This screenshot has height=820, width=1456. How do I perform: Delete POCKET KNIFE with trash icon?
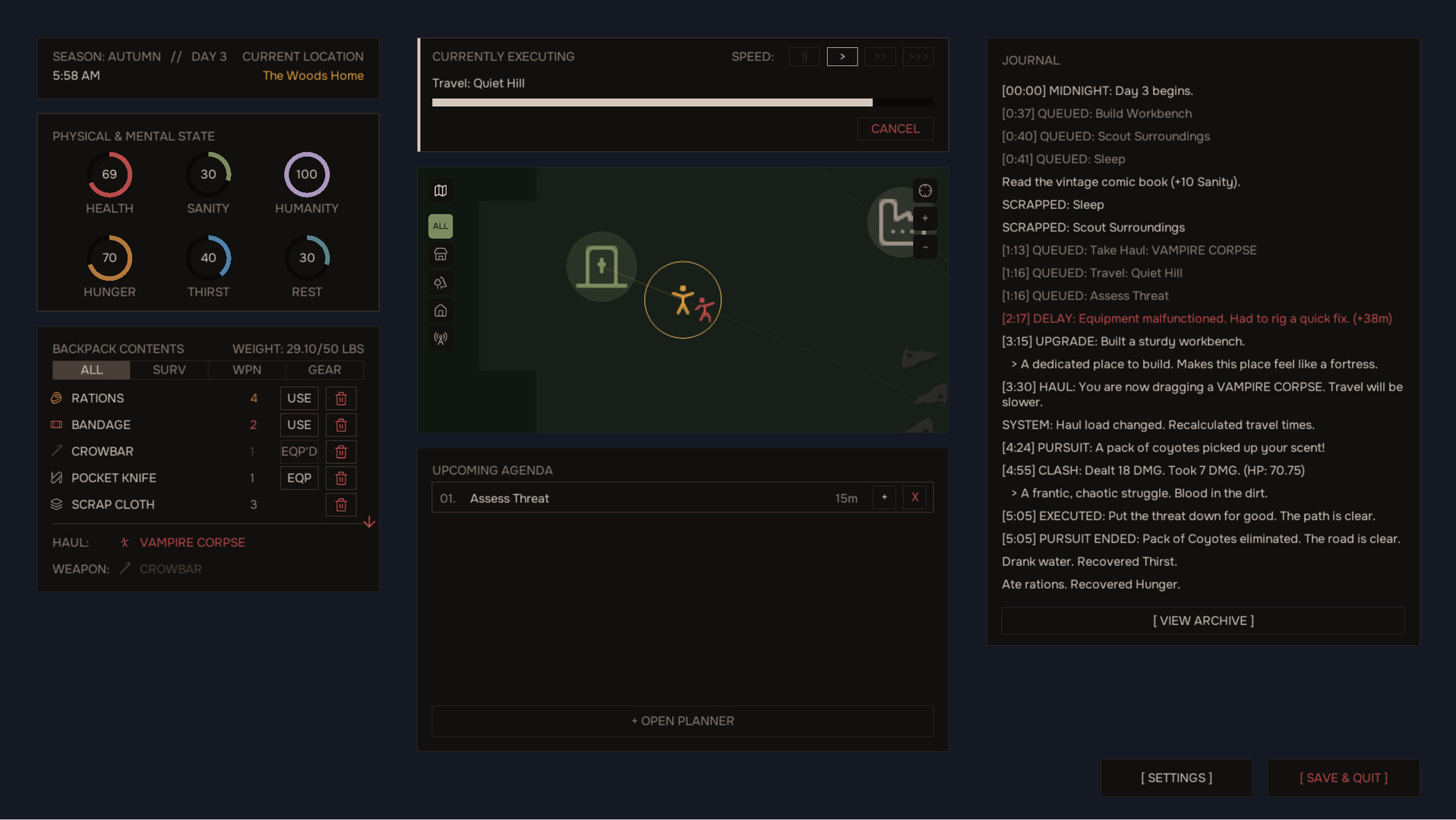point(341,478)
